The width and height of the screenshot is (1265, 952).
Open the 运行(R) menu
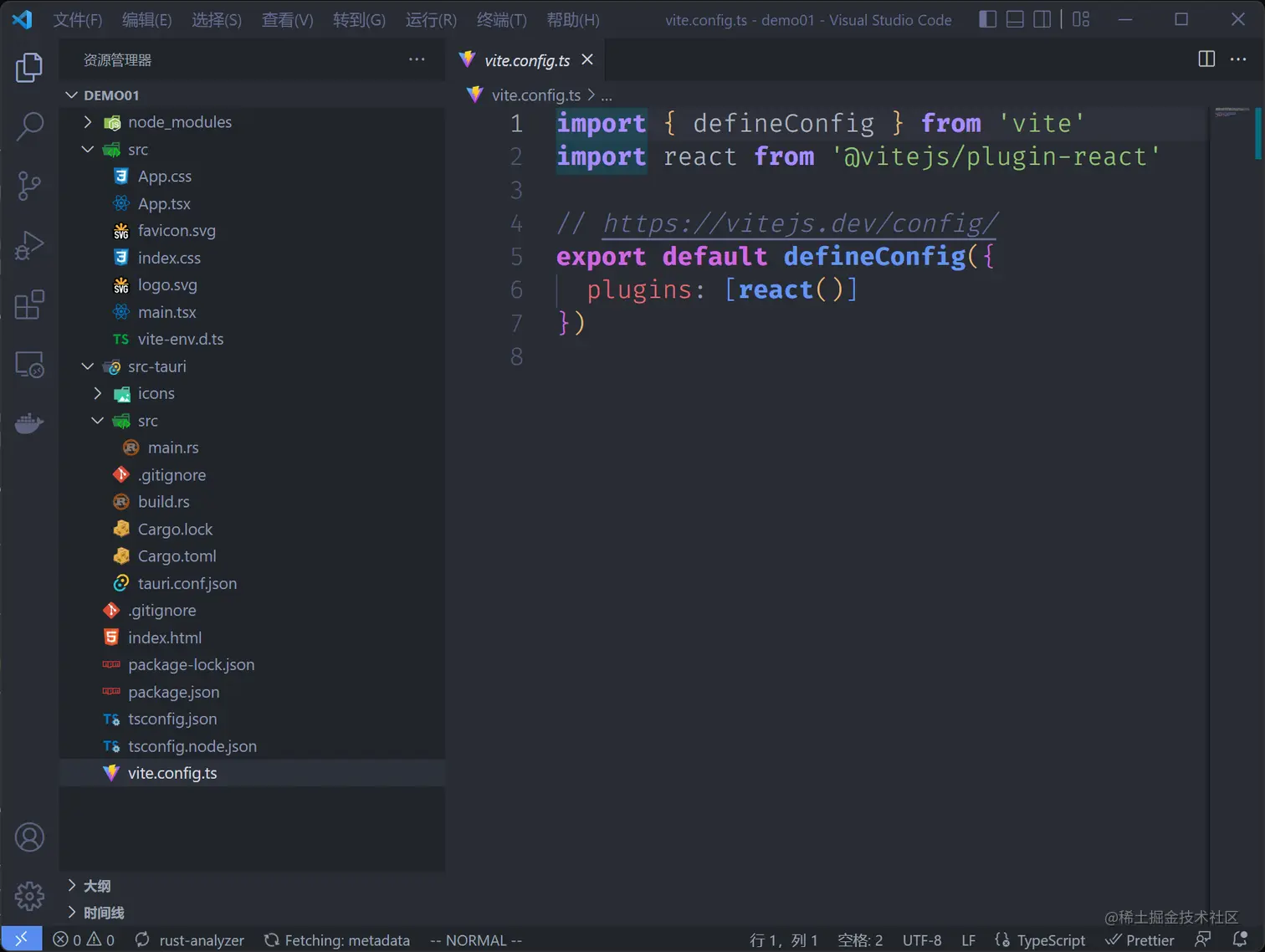pyautogui.click(x=432, y=20)
